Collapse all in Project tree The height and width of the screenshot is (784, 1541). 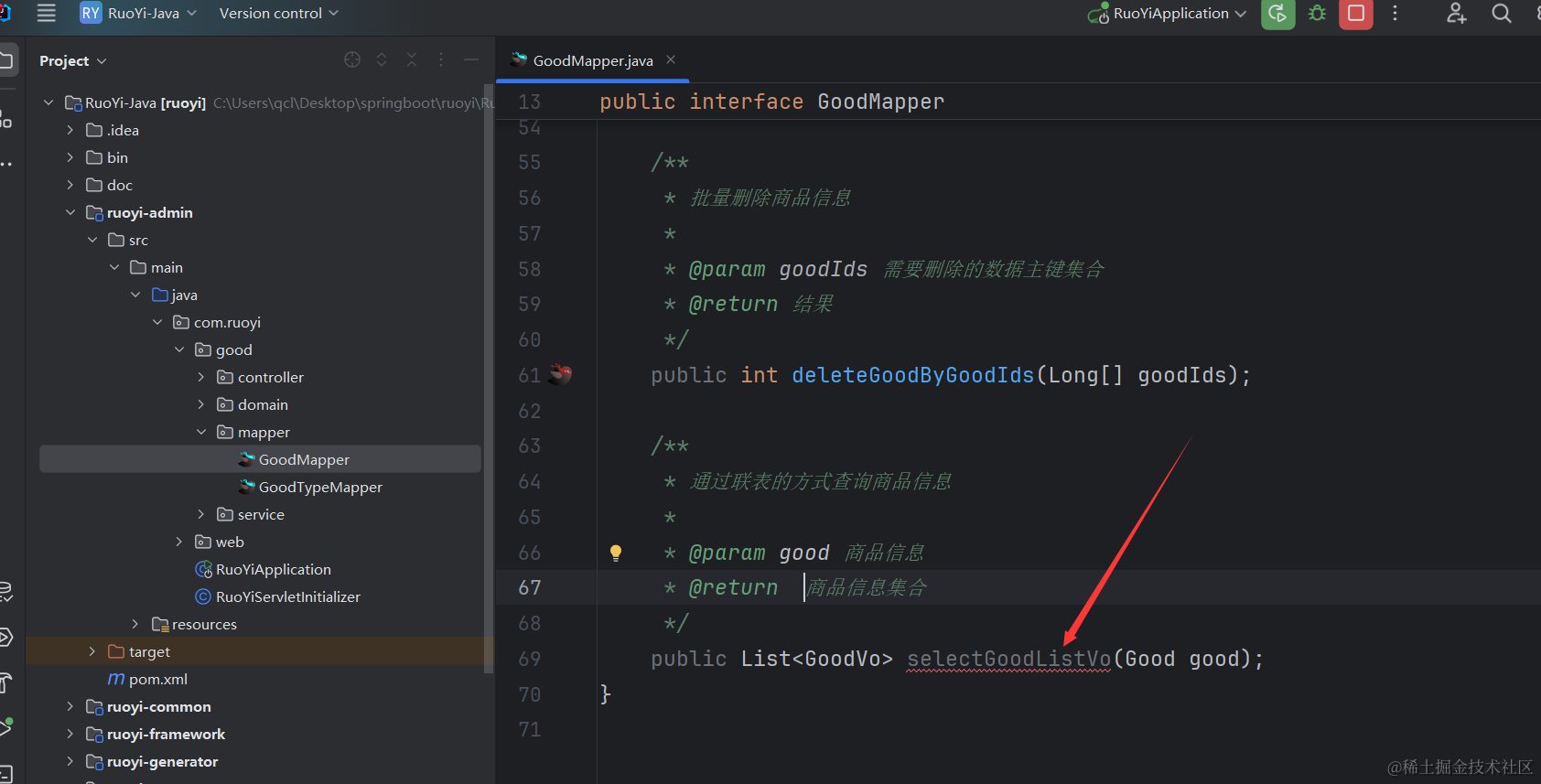tap(412, 60)
